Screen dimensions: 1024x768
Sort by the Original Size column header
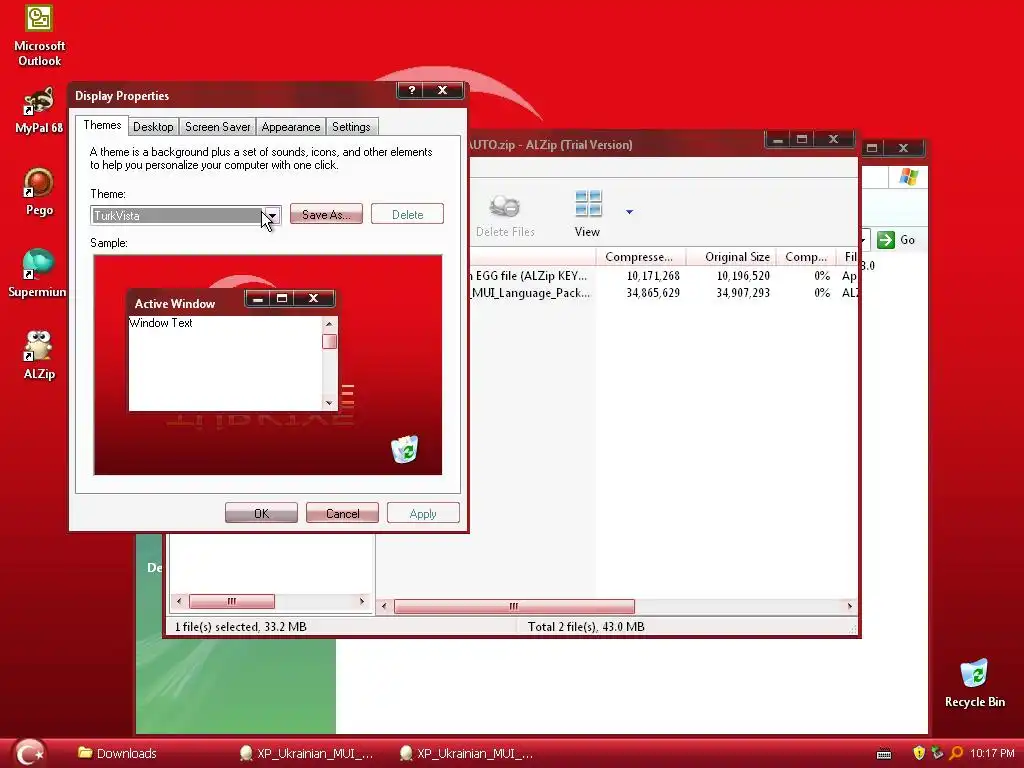[x=732, y=257]
